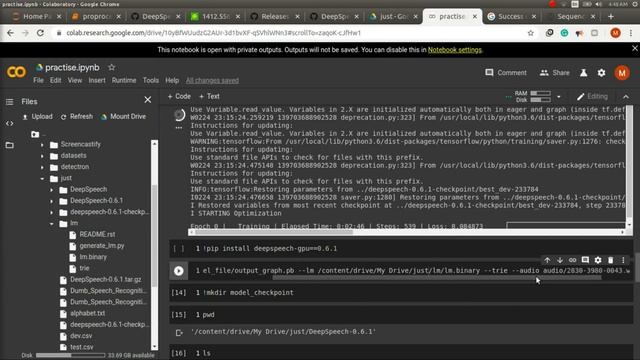
Task: Star the practise.ipynb notebook
Action: [x=111, y=67]
